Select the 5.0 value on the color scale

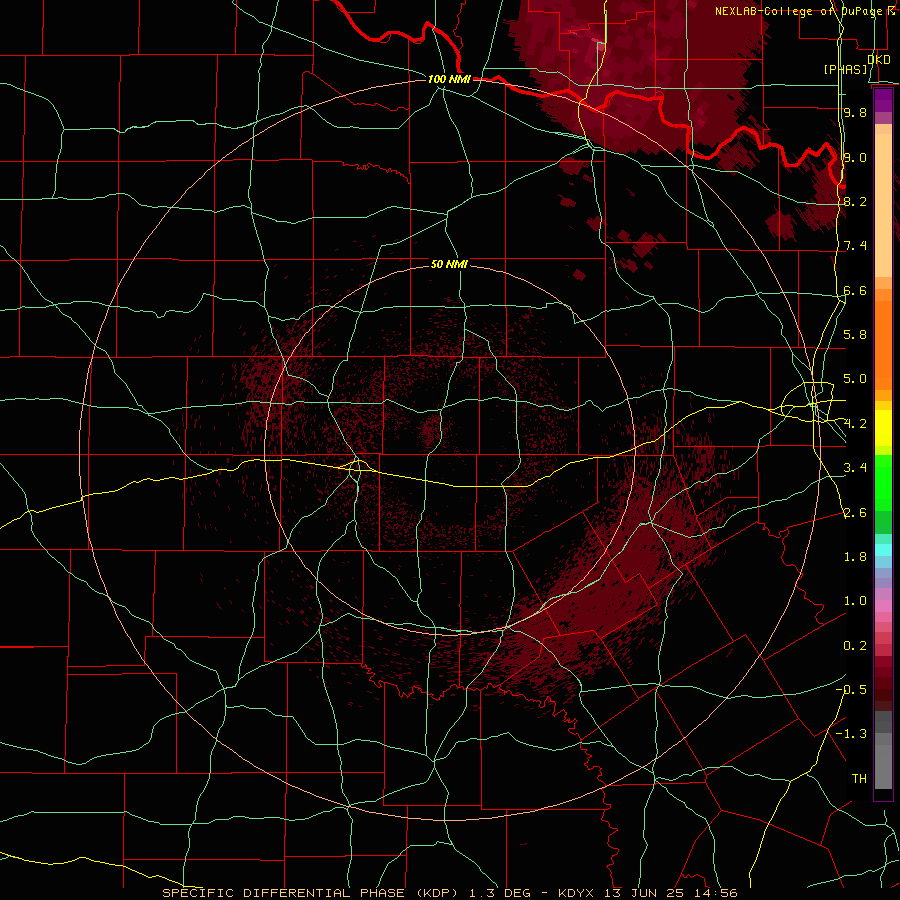pyautogui.click(x=855, y=379)
